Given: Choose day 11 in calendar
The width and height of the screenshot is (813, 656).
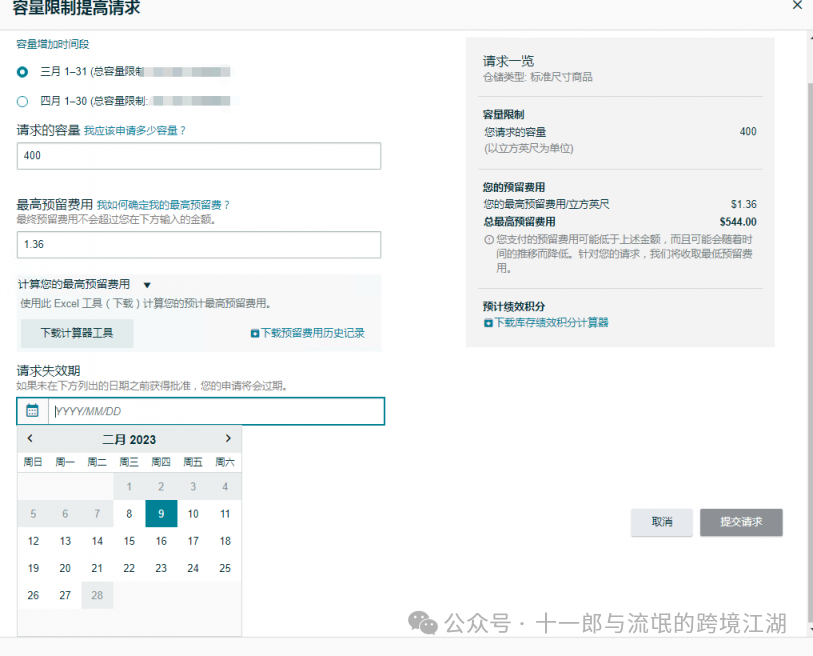Looking at the screenshot, I should pos(225,513).
